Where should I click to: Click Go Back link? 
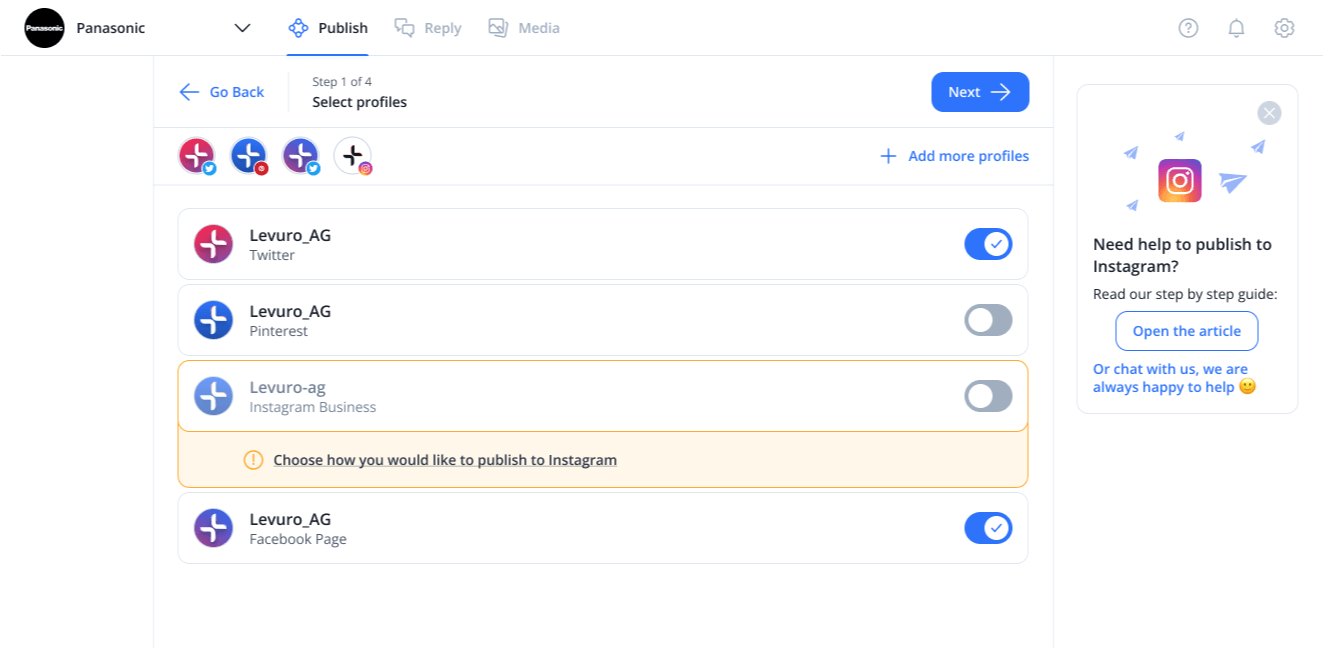pyautogui.click(x=222, y=92)
